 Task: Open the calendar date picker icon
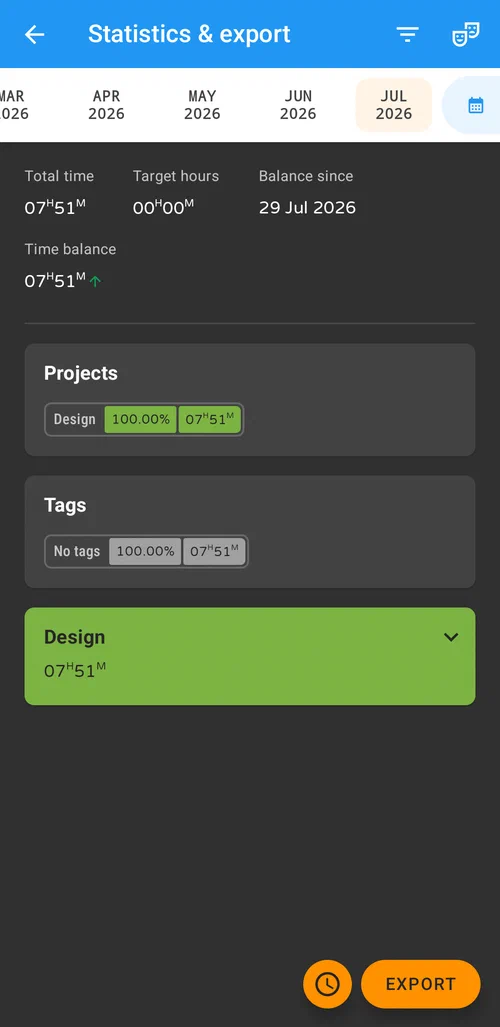pyautogui.click(x=476, y=105)
